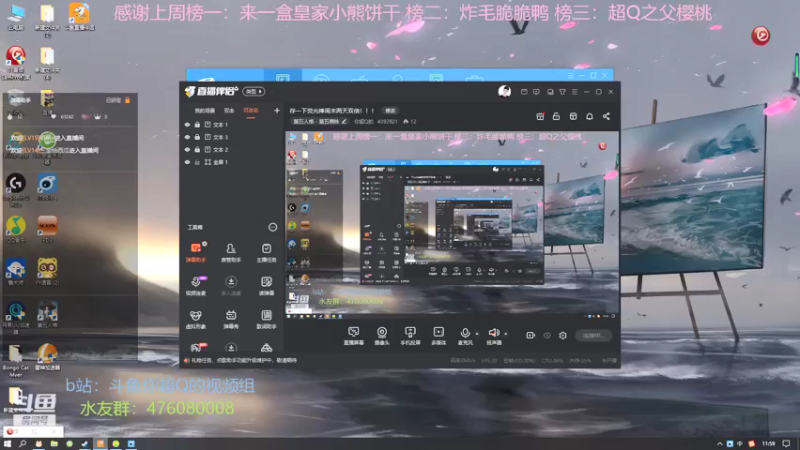The image size is (800, 450).
Task: Hide the 文本 3 source
Action: coord(187,137)
